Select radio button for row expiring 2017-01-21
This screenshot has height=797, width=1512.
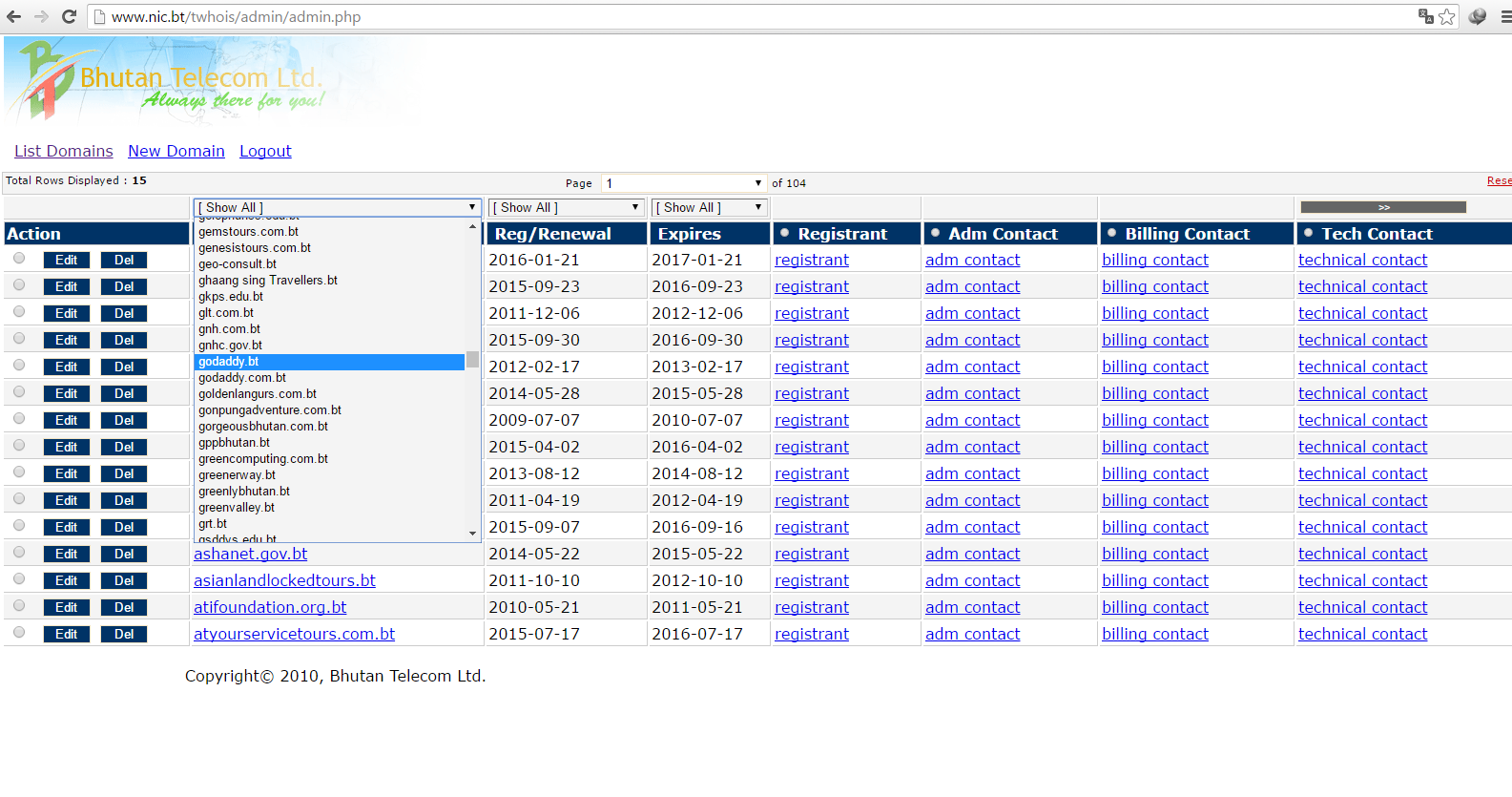(x=19, y=259)
